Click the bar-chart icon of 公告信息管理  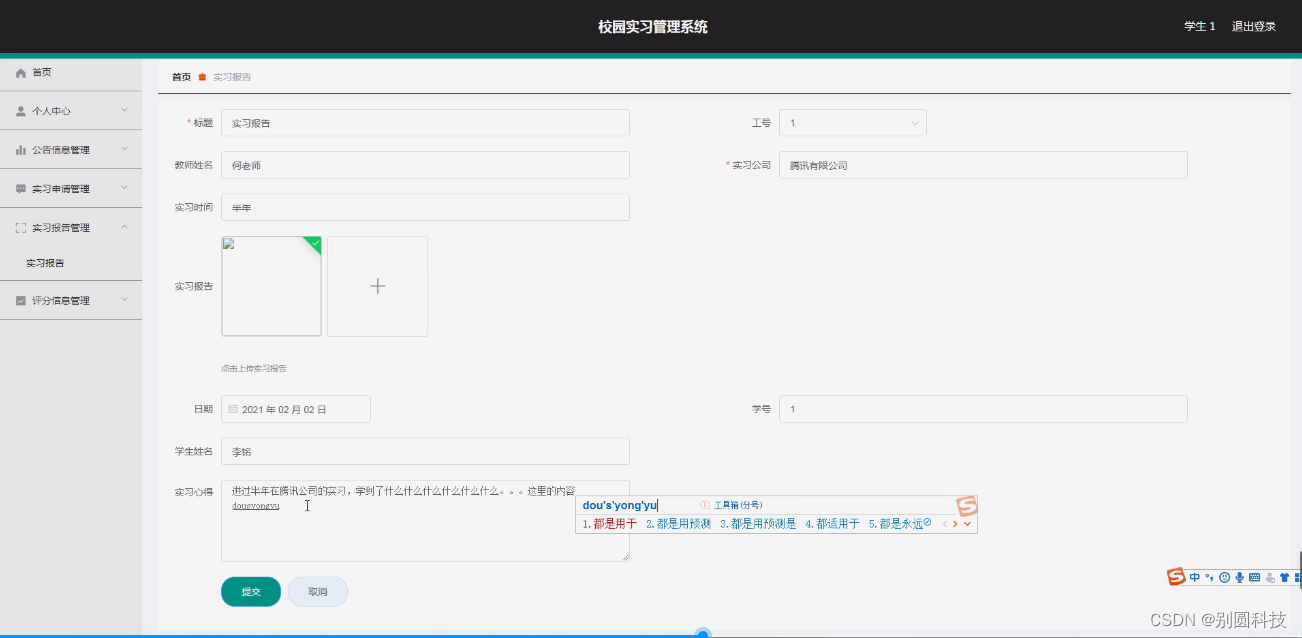pyautogui.click(x=19, y=149)
